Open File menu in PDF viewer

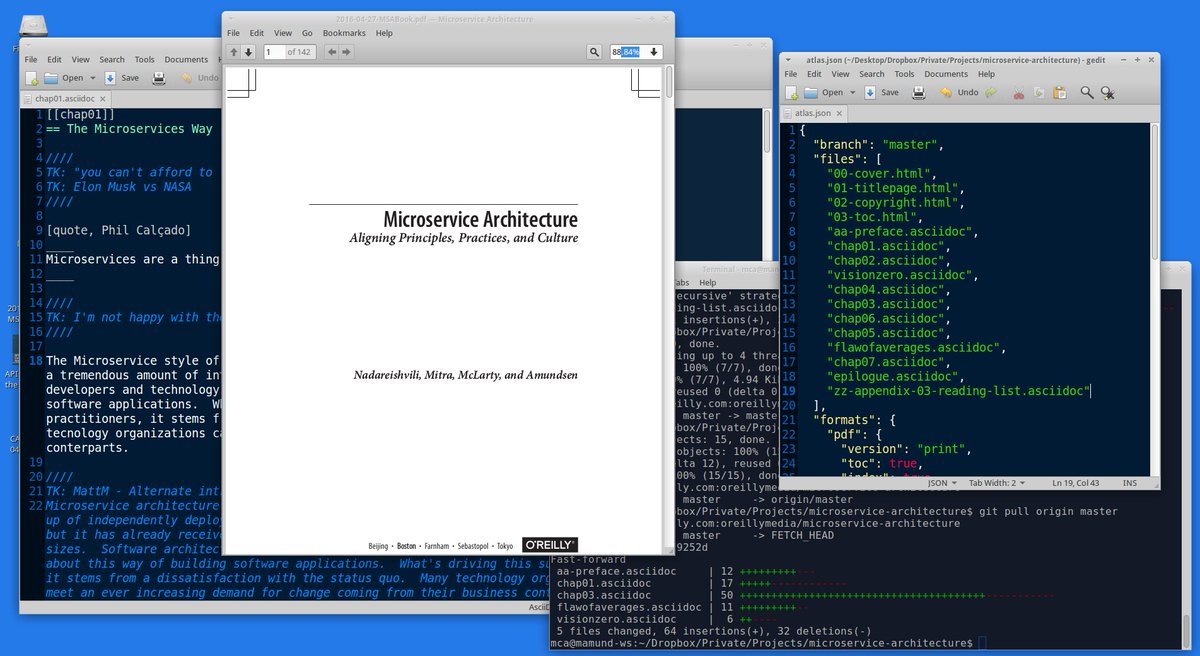click(233, 33)
